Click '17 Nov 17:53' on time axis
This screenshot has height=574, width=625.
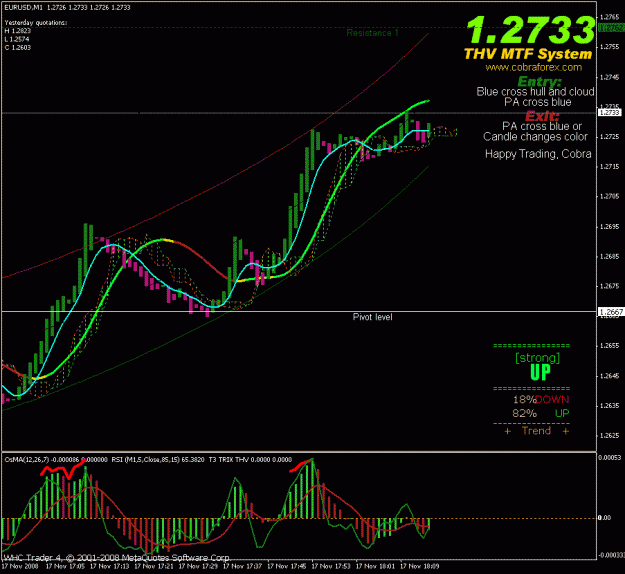click(x=331, y=566)
